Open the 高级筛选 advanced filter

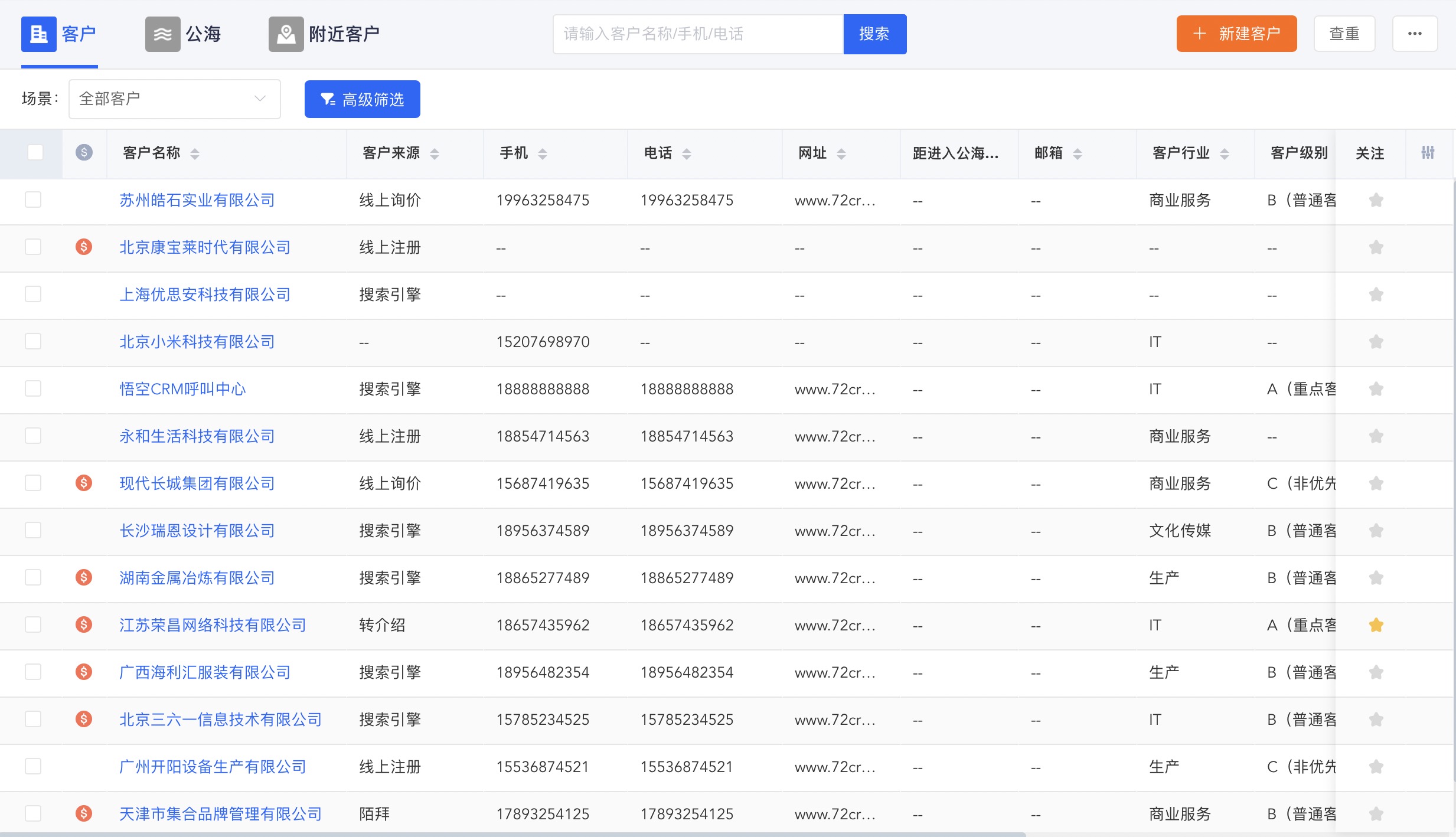[x=362, y=99]
